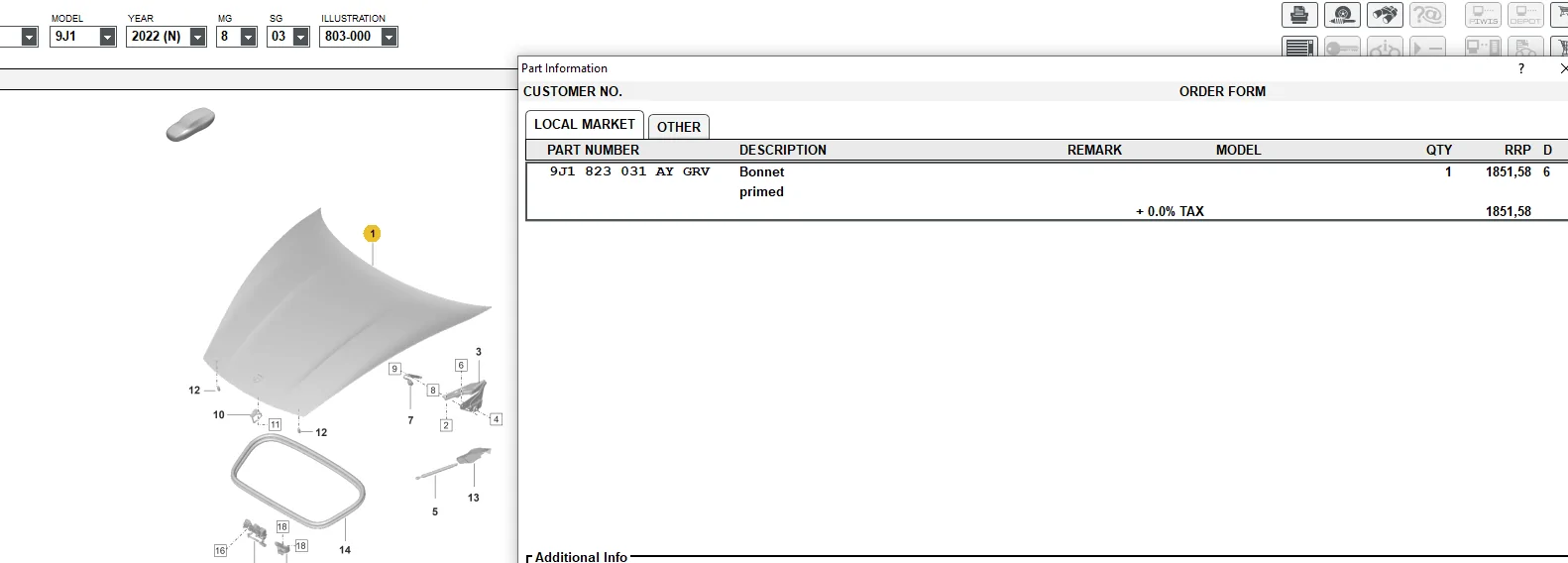
Task: Click the ORDER FORM heading
Action: tap(1222, 91)
